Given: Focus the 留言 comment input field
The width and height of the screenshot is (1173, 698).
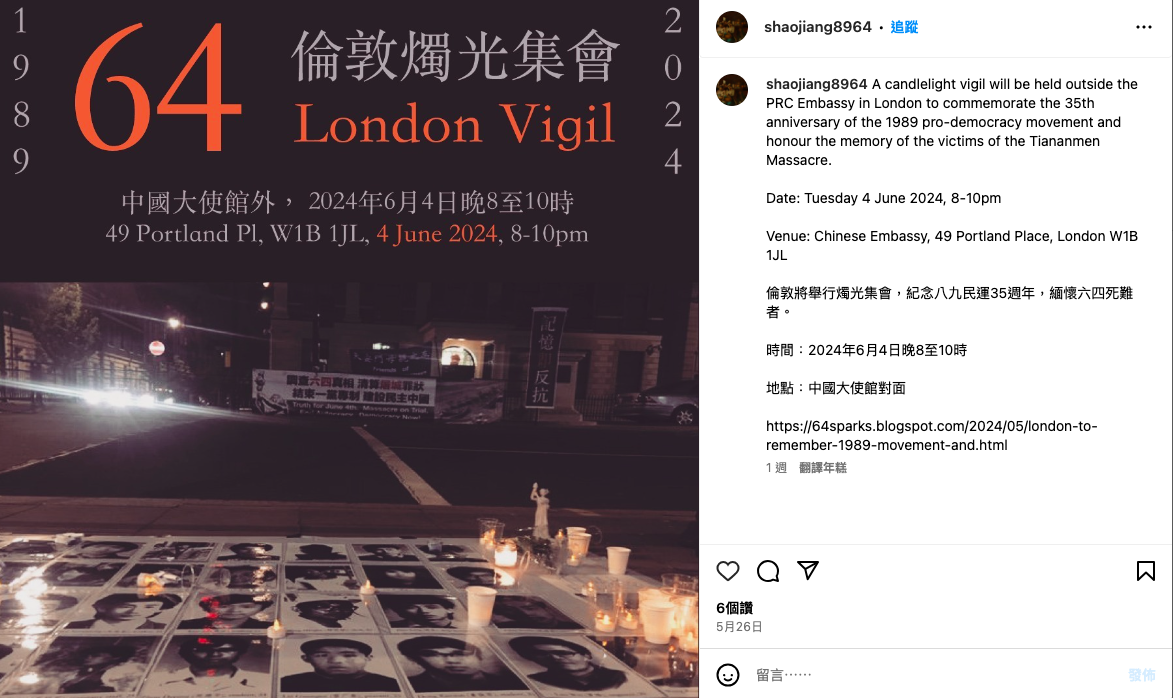Looking at the screenshot, I should (935, 675).
